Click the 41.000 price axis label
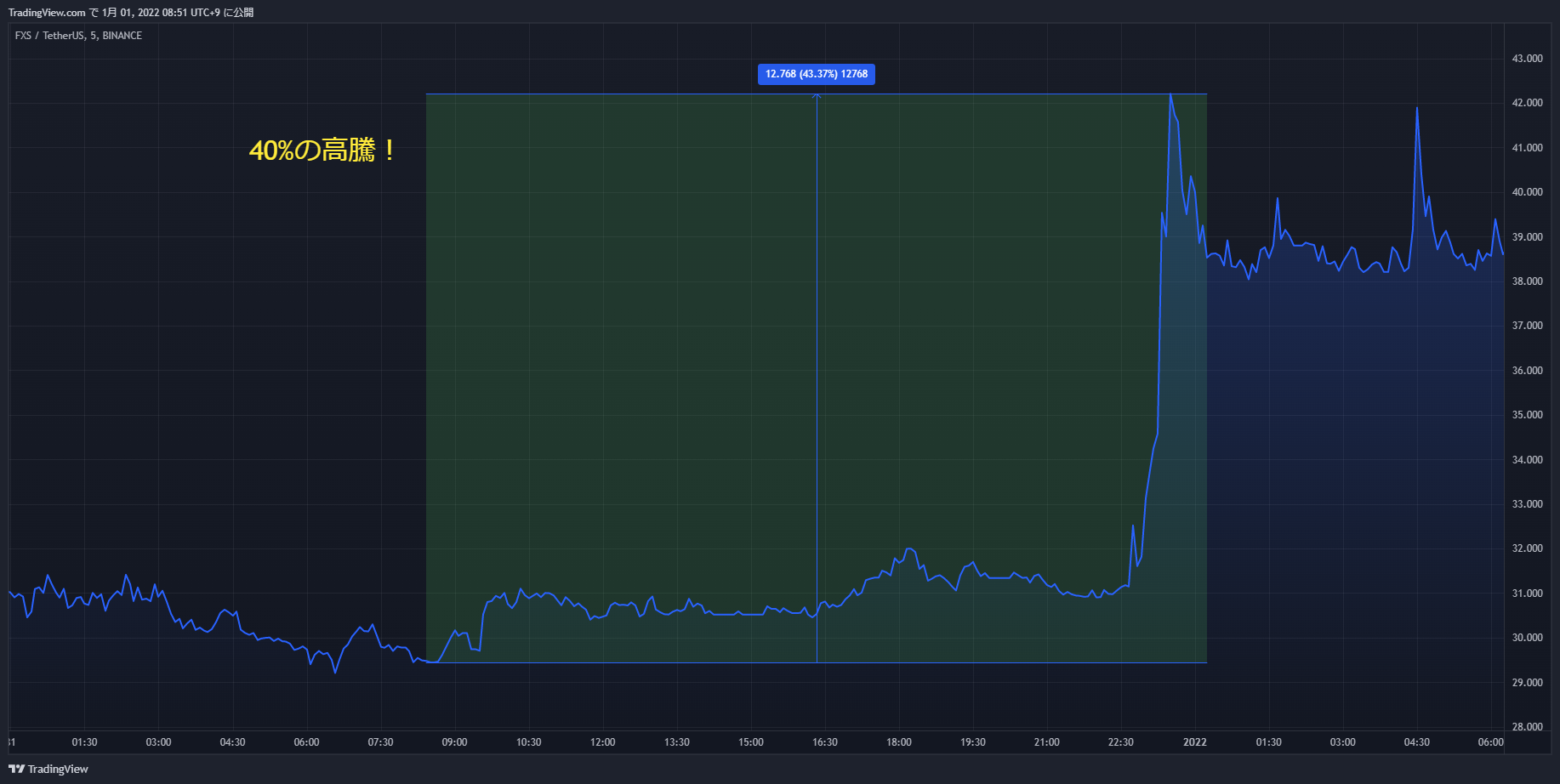This screenshot has height=784, width=1560. coord(1527,148)
